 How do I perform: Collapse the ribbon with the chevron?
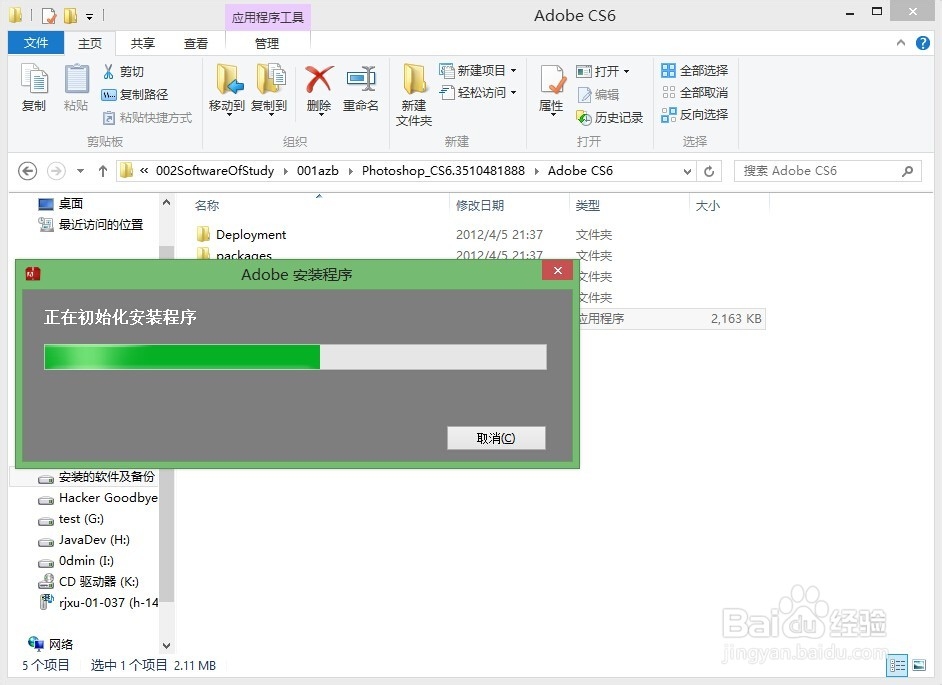[901, 43]
